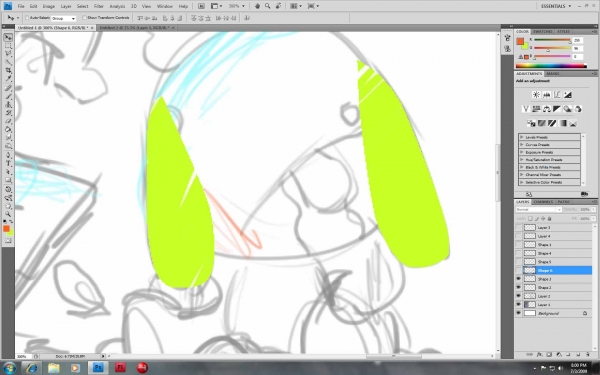Image resolution: width=600 pixels, height=375 pixels.
Task: Show the Shape 5 layer
Action: click(518, 262)
